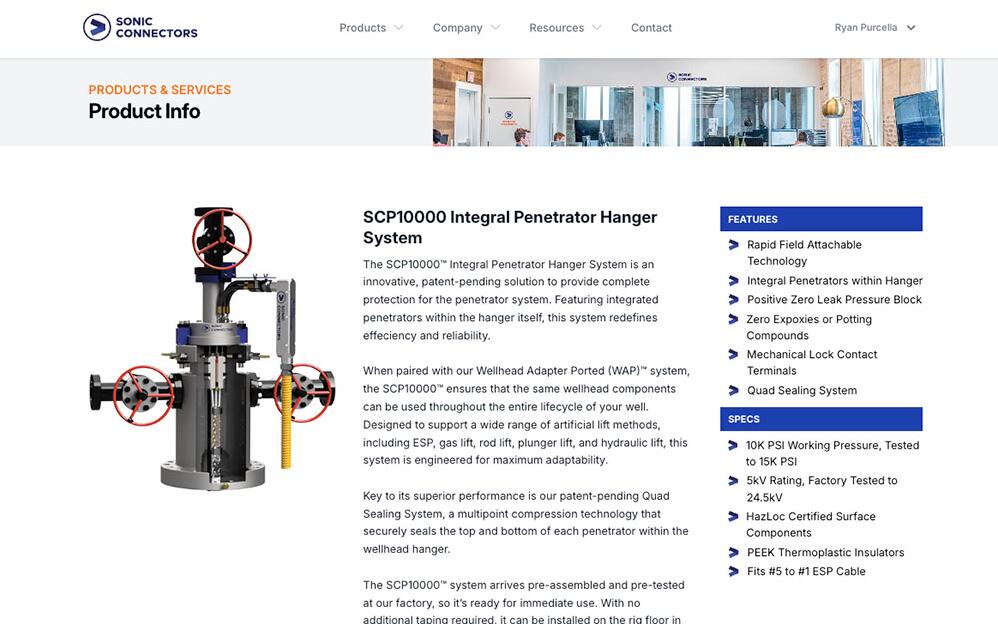Viewport: 998px width, 624px height.
Task: Click the SCP10000 Integral Penetrator Hanger System heading
Action: (510, 227)
